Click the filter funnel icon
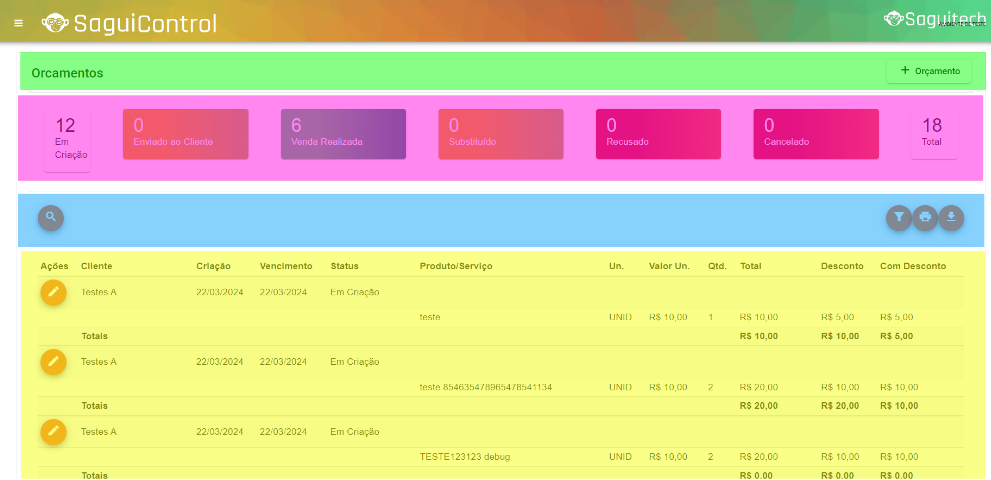Image resolution: width=991 pixels, height=480 pixels. point(899,218)
